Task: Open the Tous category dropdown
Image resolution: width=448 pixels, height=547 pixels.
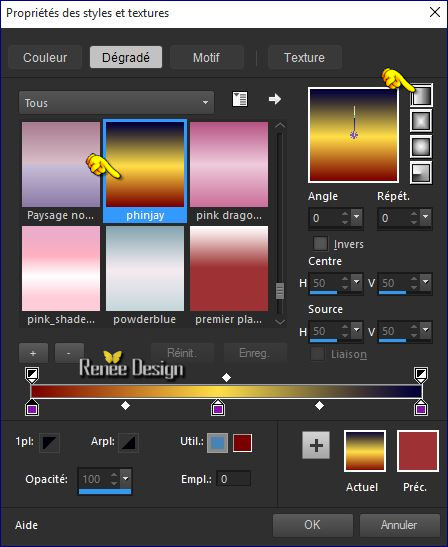Action: 117,103
